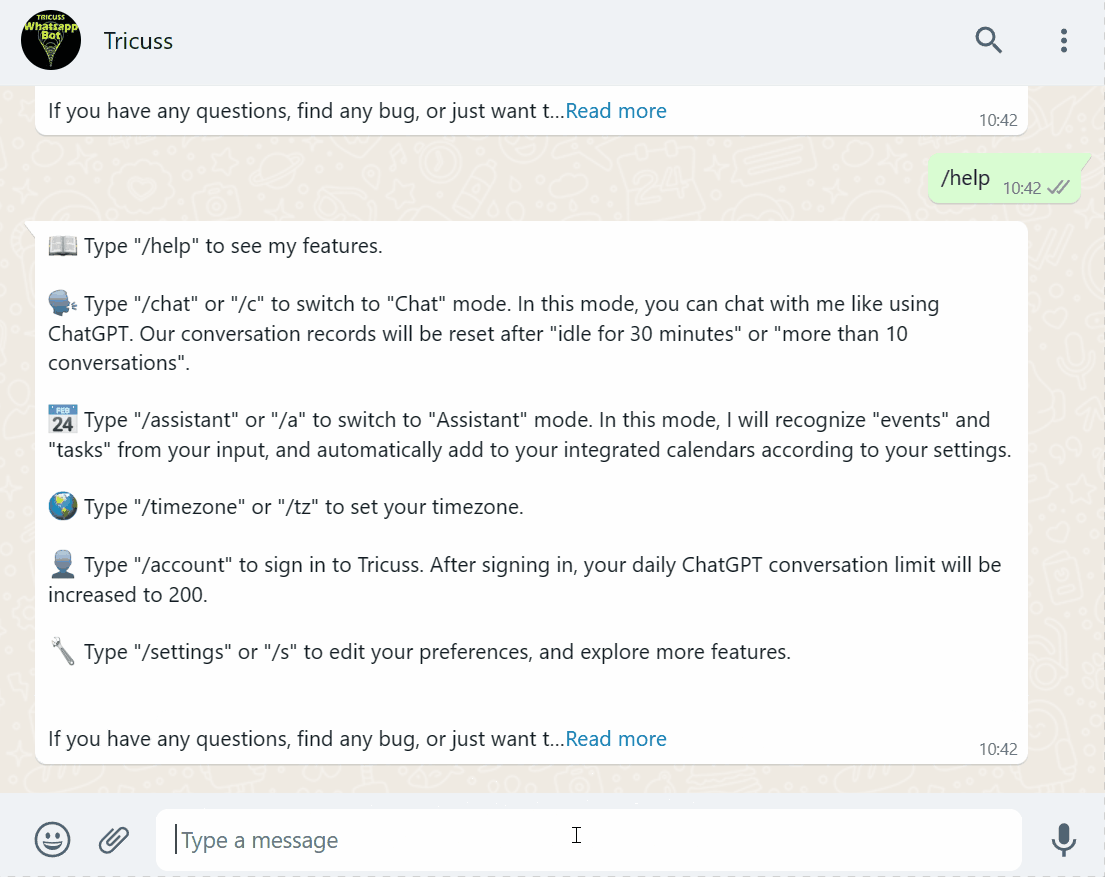Open search in the Tricuss chat
The image size is (1105, 877).
988,40
